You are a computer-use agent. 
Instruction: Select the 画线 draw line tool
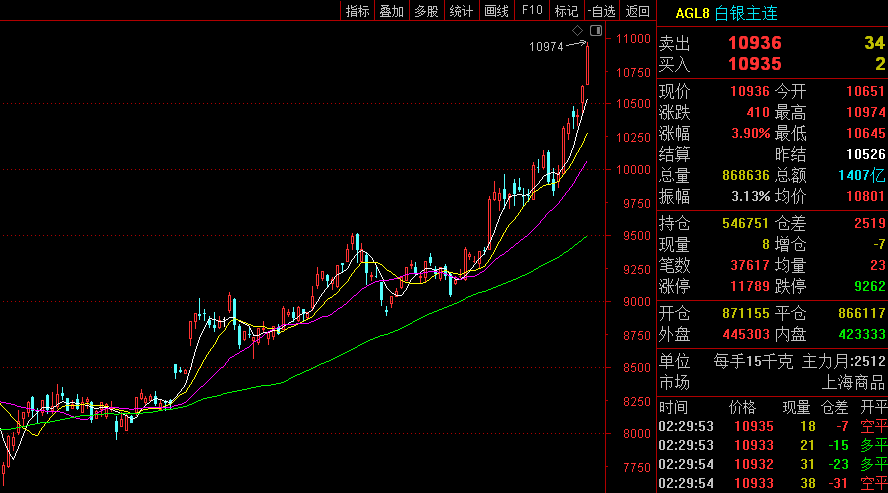click(496, 11)
